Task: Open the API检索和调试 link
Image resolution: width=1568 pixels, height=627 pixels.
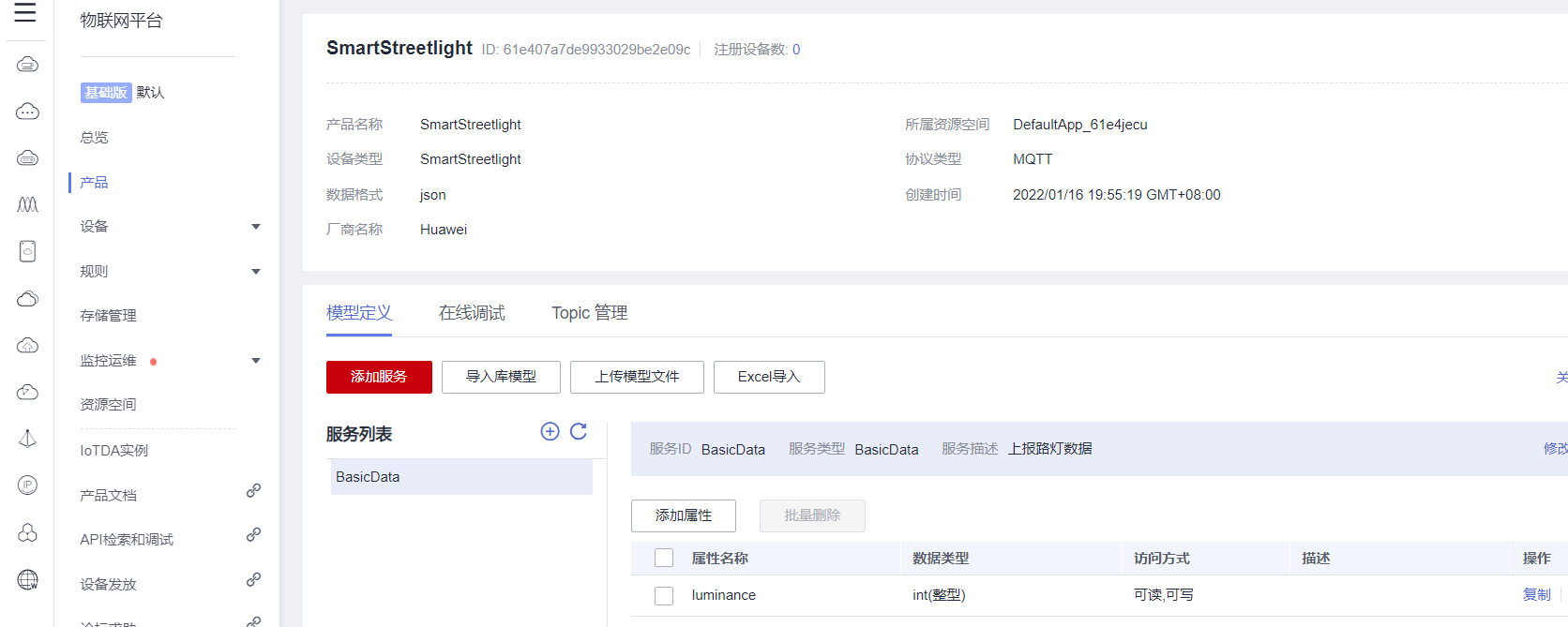Action: 127,540
